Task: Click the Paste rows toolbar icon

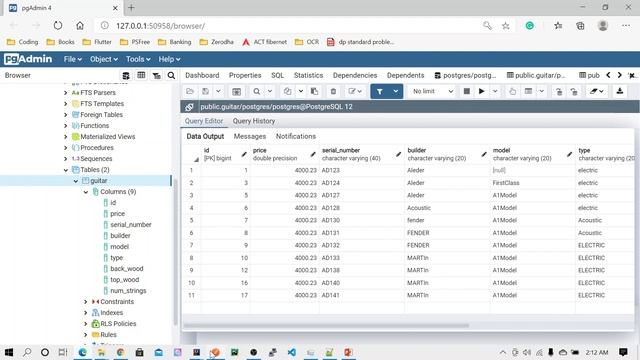Action: coord(314,91)
